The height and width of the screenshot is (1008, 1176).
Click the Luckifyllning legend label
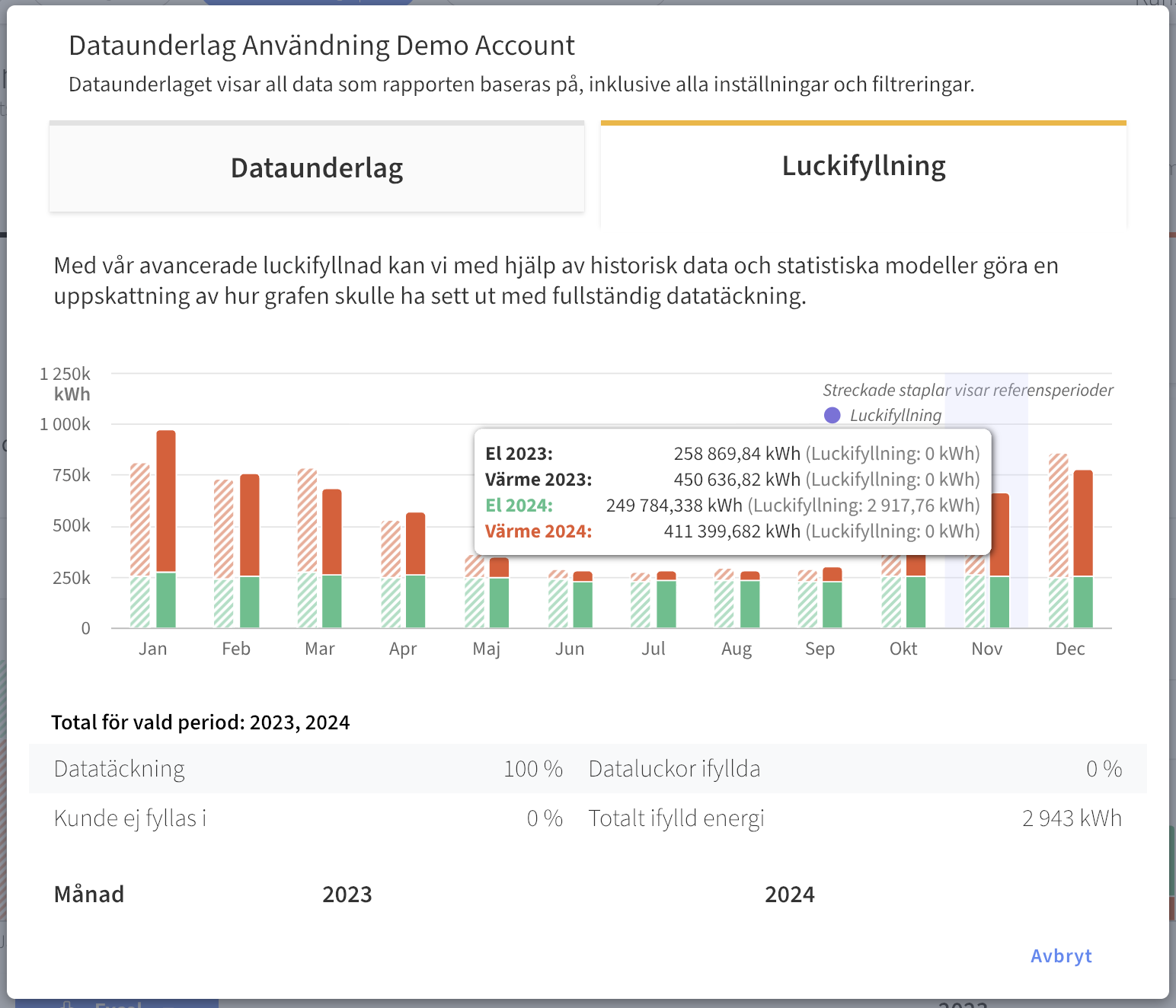click(895, 416)
